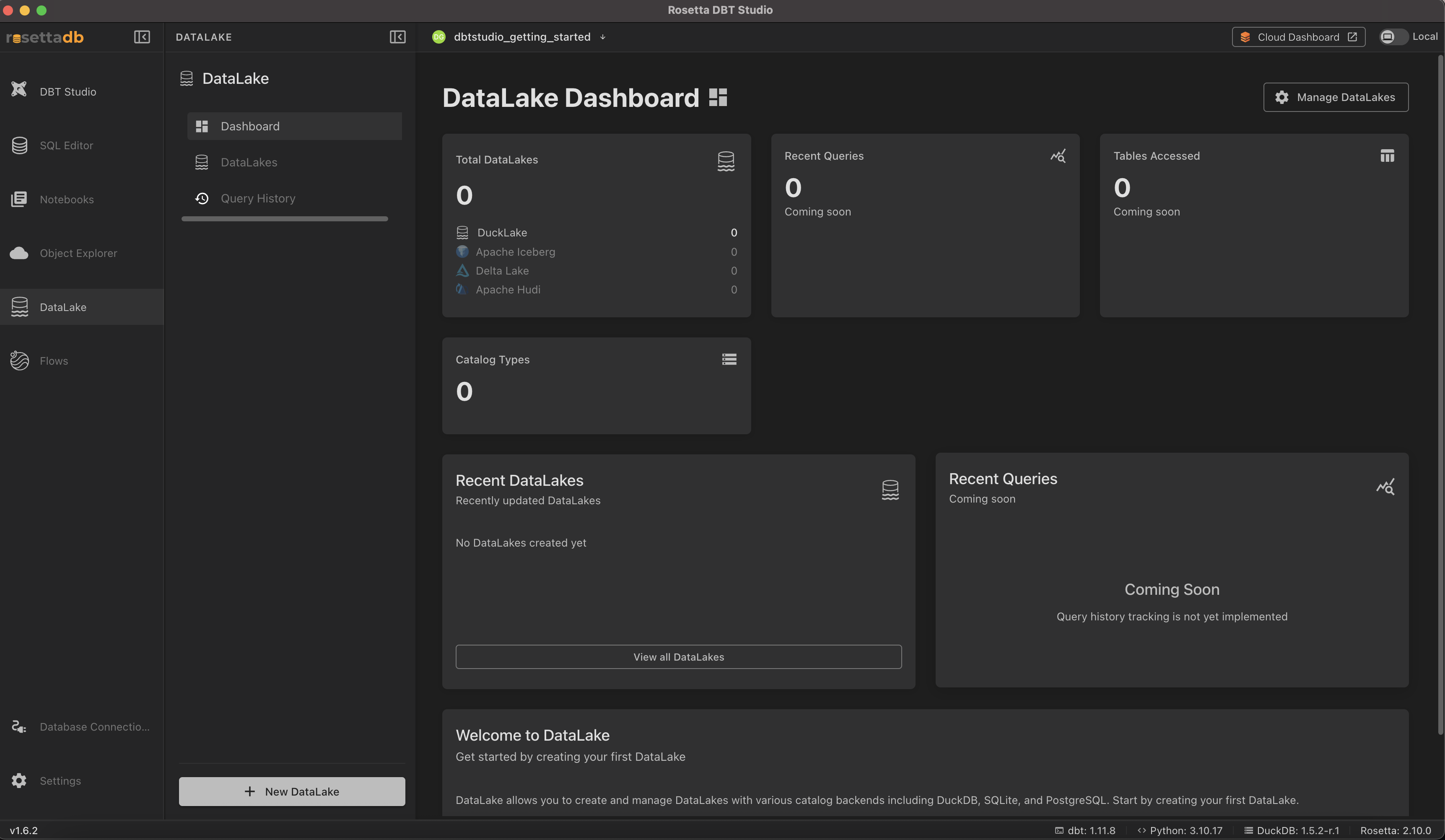The image size is (1445, 840).
Task: Click View all DataLakes button
Action: tap(678, 656)
